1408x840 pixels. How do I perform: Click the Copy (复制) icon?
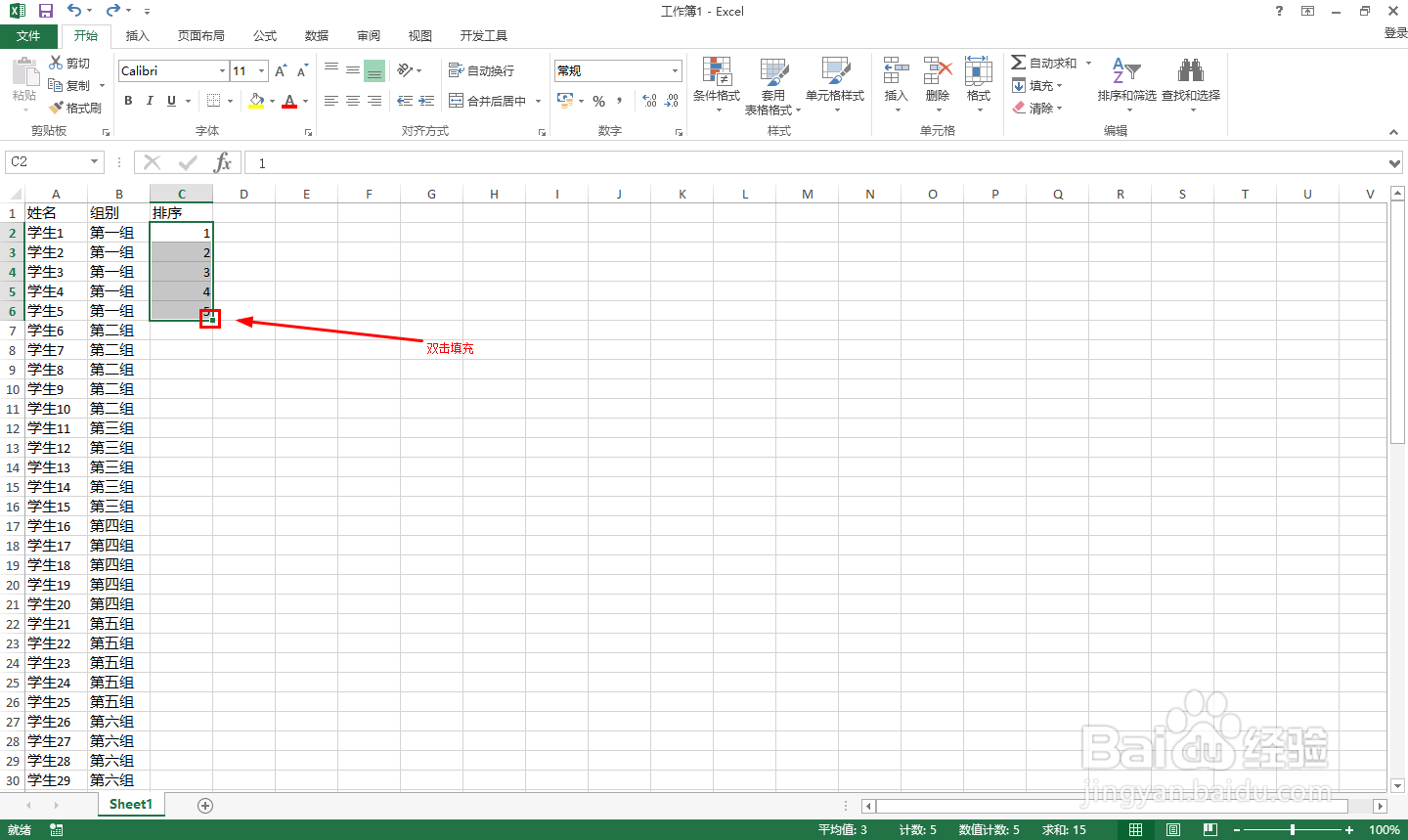(x=57, y=85)
